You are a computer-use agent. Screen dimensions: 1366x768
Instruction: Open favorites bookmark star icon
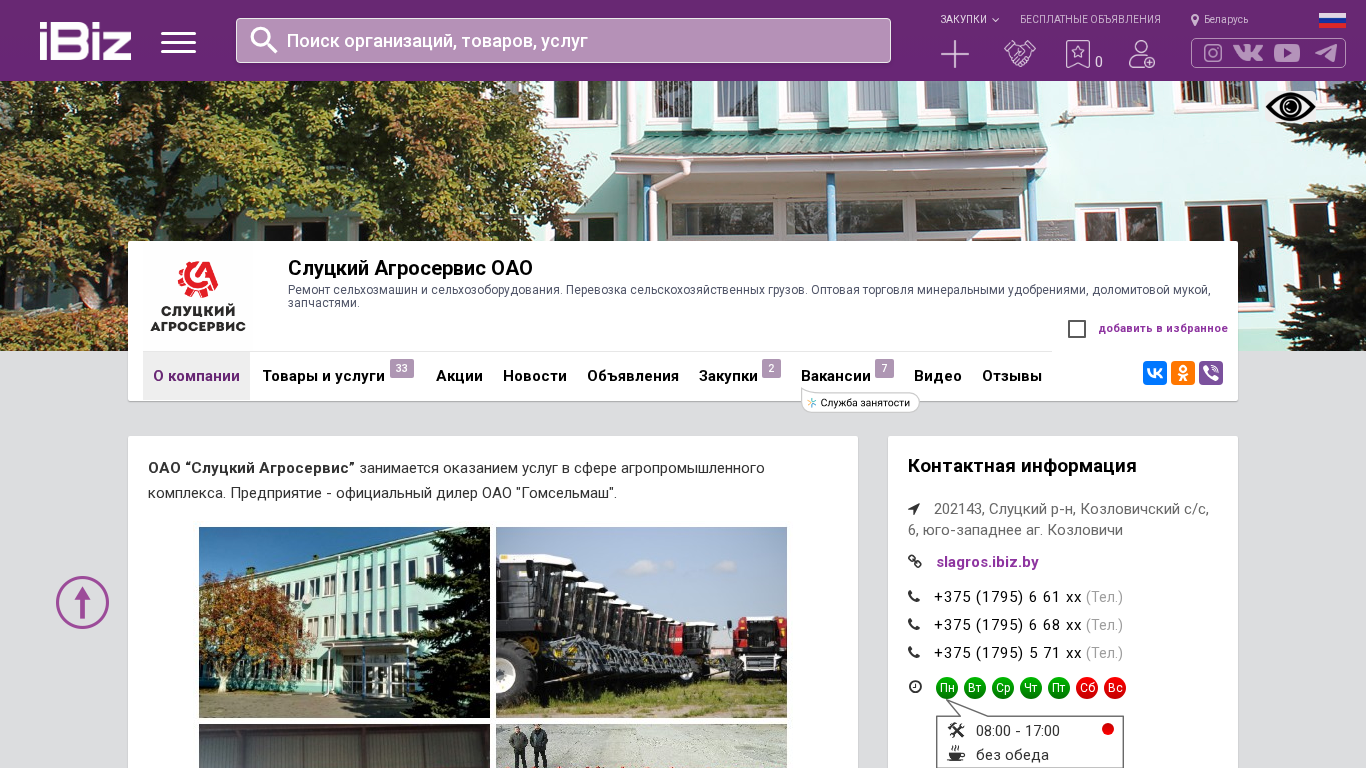1077,54
